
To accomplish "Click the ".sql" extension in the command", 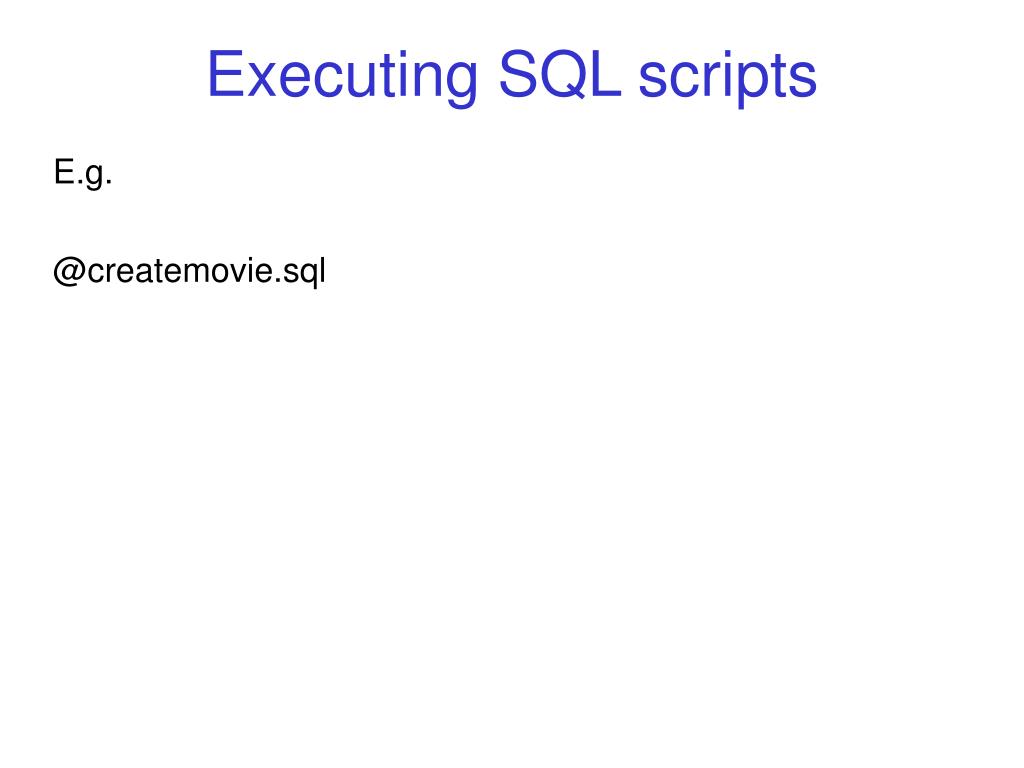I will pos(300,272).
